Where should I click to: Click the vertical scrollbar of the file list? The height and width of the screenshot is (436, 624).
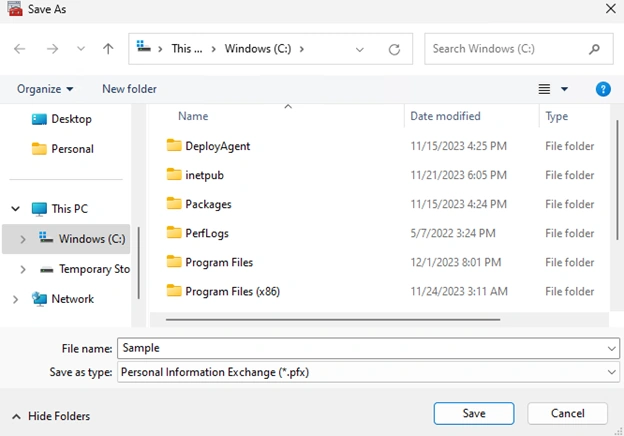(617, 180)
